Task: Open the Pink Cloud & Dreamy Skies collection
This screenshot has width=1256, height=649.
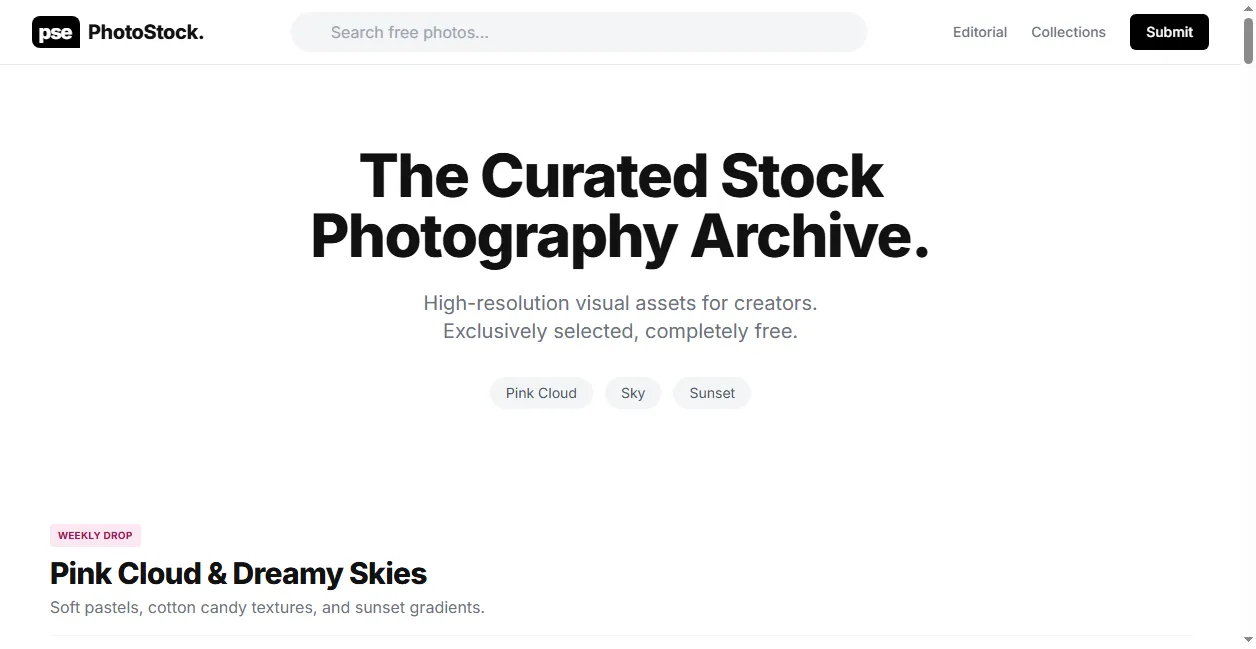Action: (238, 573)
